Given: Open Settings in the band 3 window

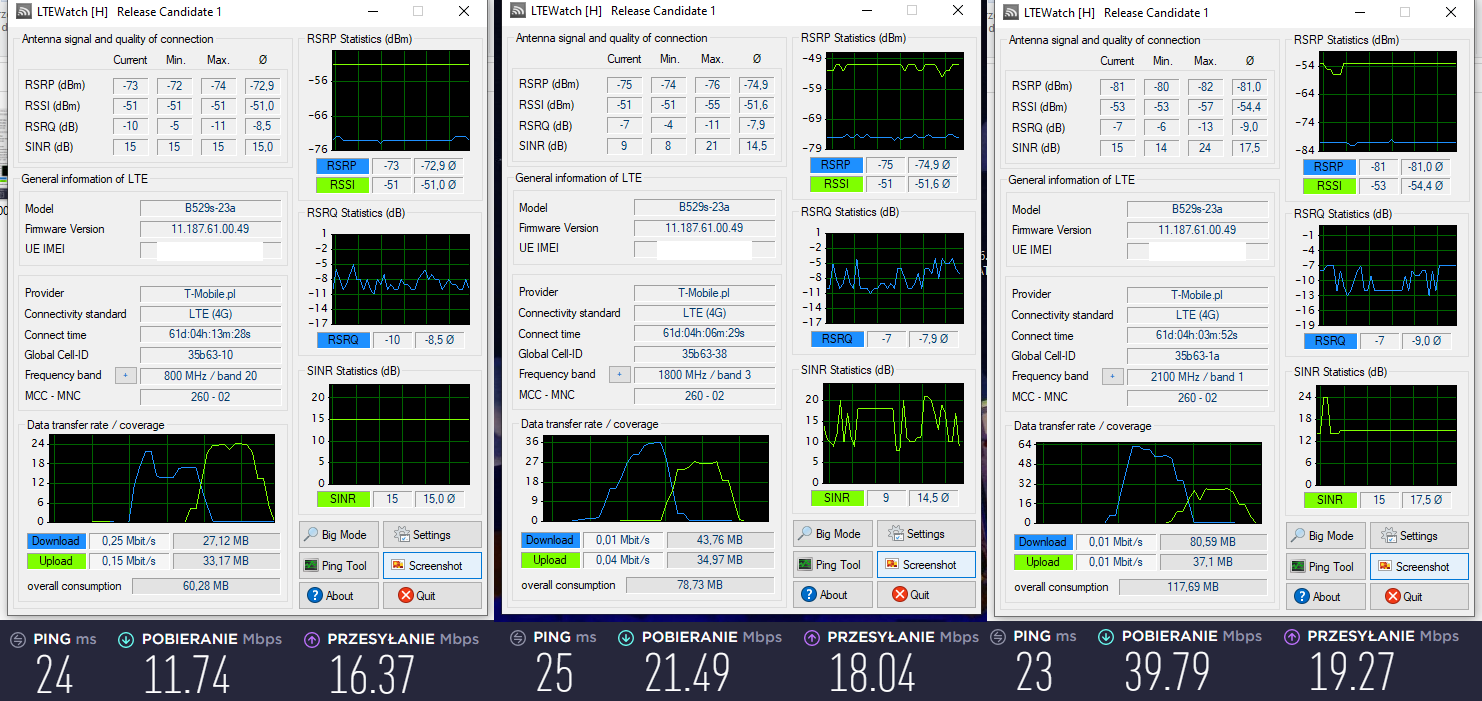Looking at the screenshot, I should (x=926, y=534).
